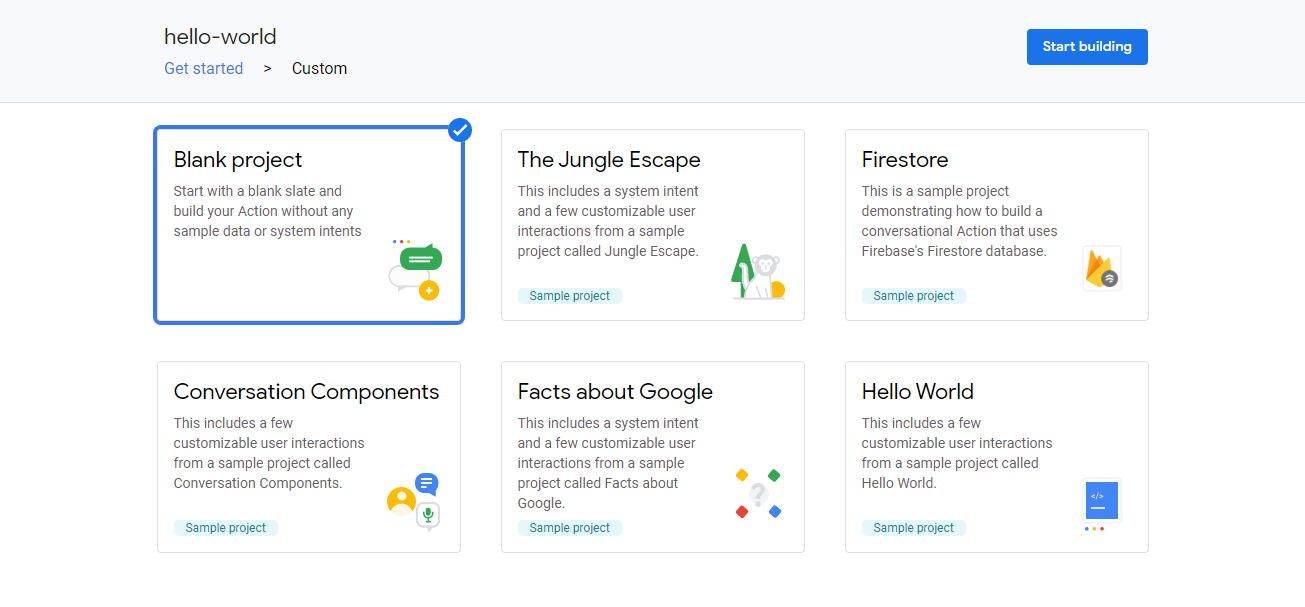Click the Hello World code document icon

pos(1102,503)
